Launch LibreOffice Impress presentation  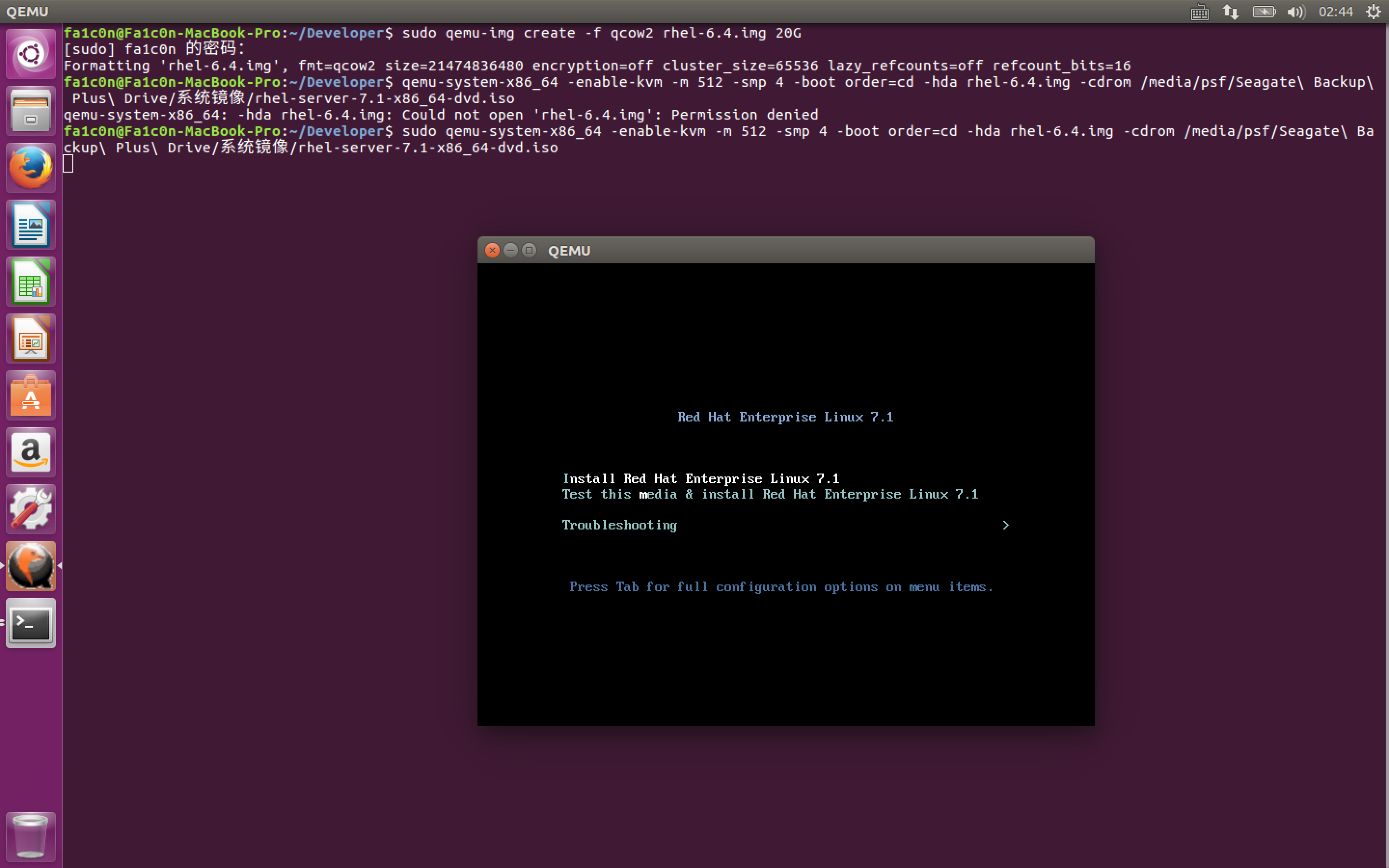point(30,338)
